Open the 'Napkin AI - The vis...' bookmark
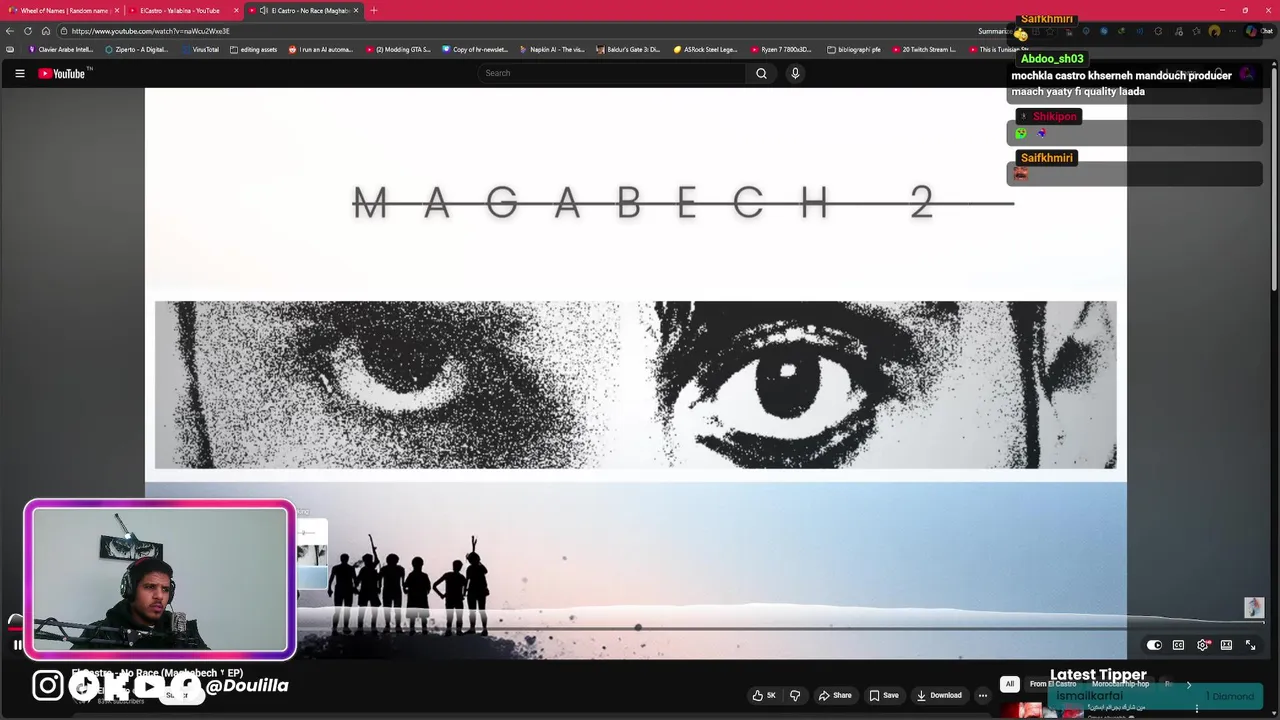The width and height of the screenshot is (1280, 720). 552,49
